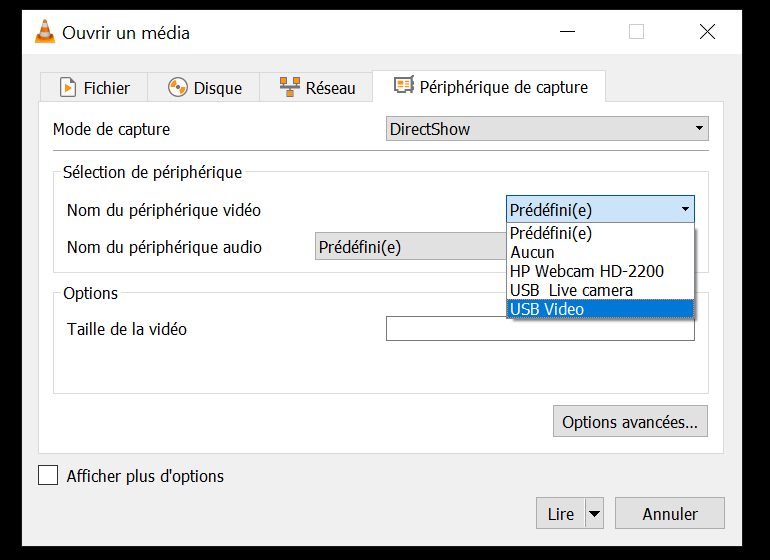
Task: Switch to the Disque tab
Action: pos(204,88)
